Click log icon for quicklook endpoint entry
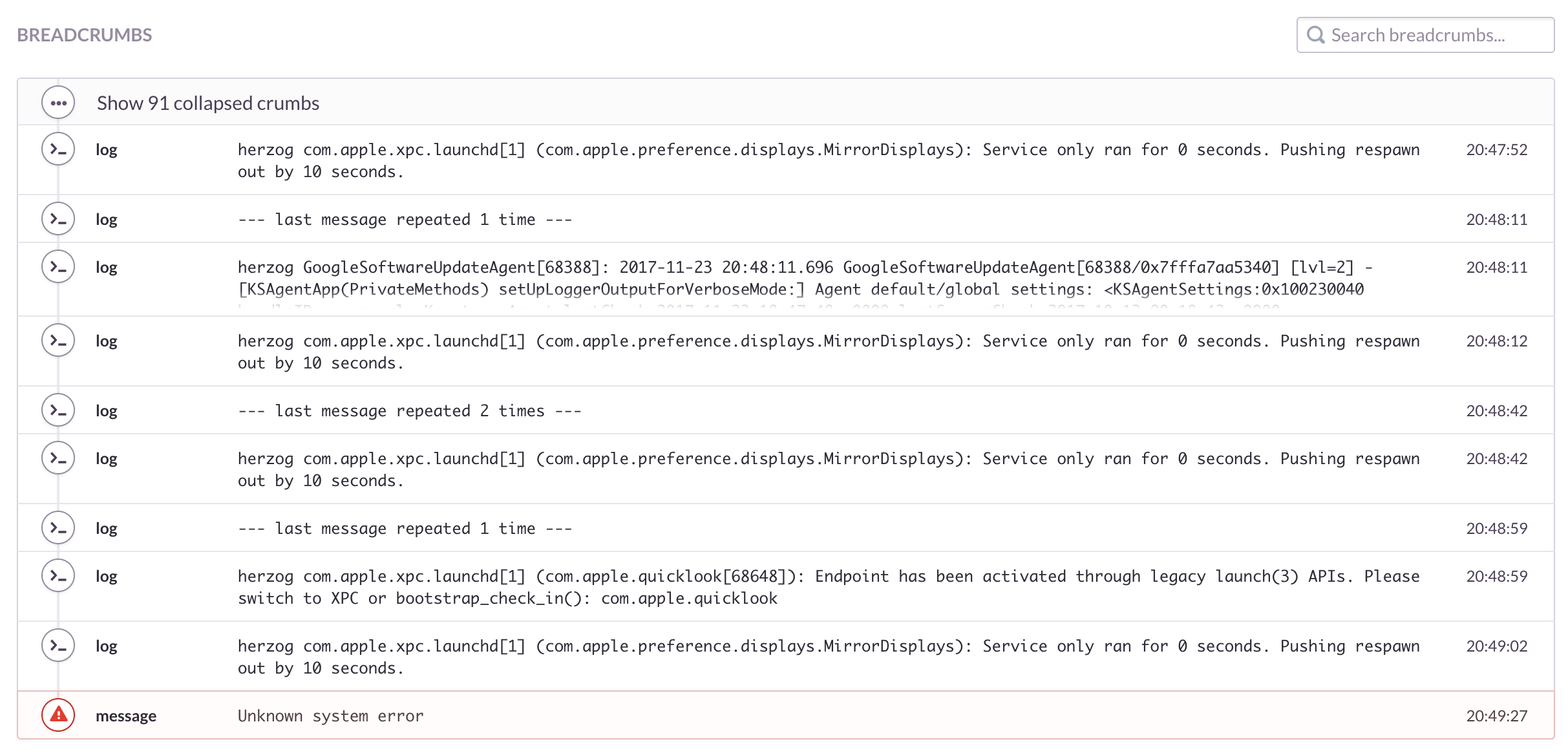The height and width of the screenshot is (755, 1568). [58, 576]
